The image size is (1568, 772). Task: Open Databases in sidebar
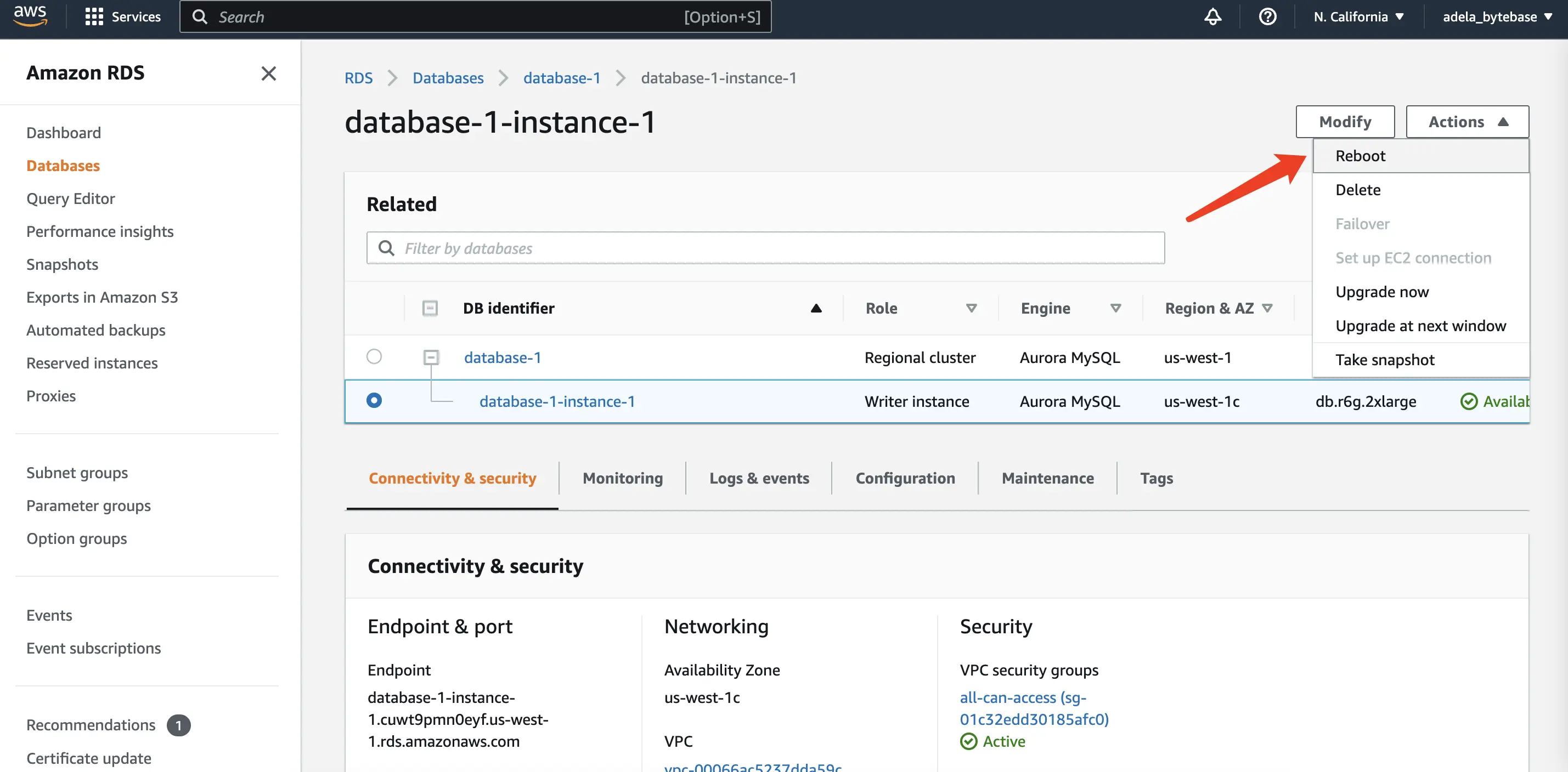(63, 166)
